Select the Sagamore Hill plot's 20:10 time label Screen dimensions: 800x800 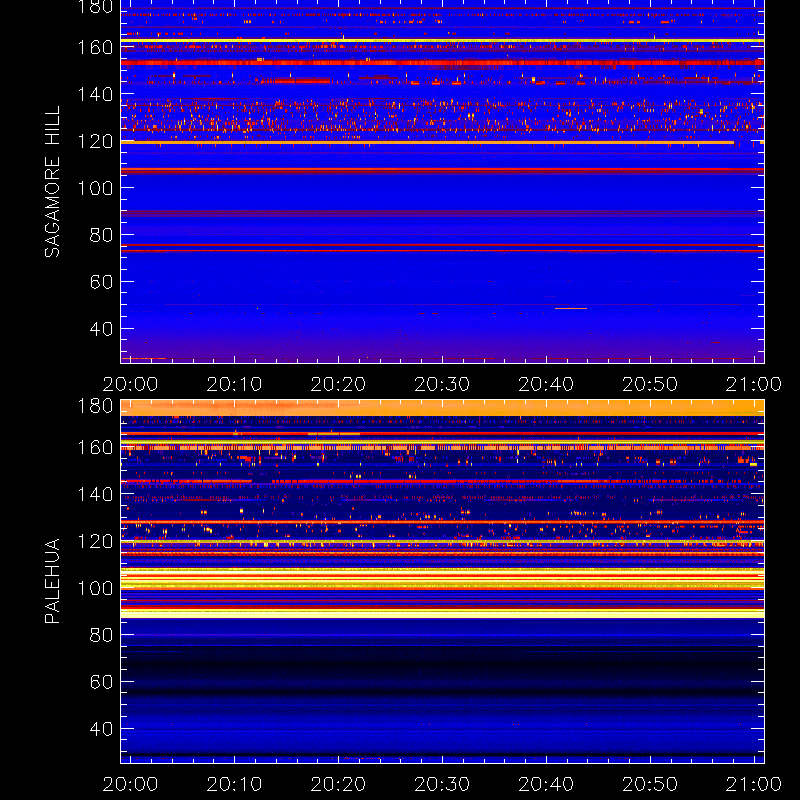click(x=234, y=384)
